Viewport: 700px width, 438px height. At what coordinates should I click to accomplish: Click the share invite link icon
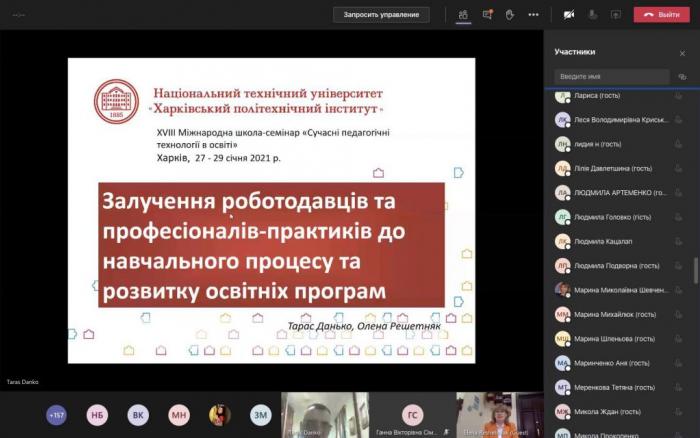click(x=683, y=76)
